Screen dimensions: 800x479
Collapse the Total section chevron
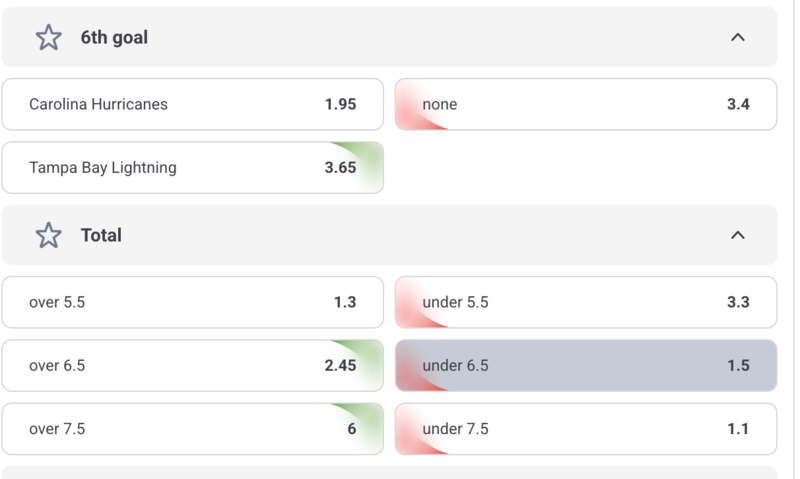pyautogui.click(x=738, y=235)
